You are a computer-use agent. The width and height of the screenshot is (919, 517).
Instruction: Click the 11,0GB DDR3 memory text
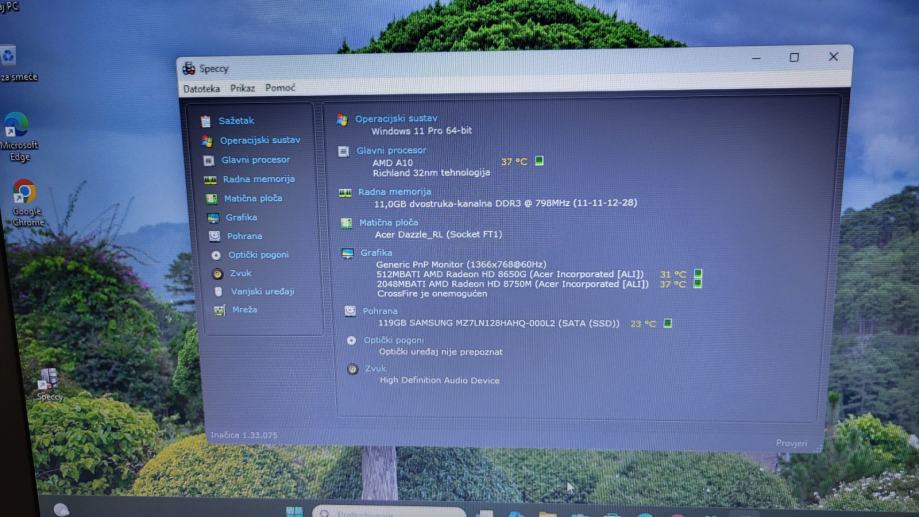coord(505,203)
